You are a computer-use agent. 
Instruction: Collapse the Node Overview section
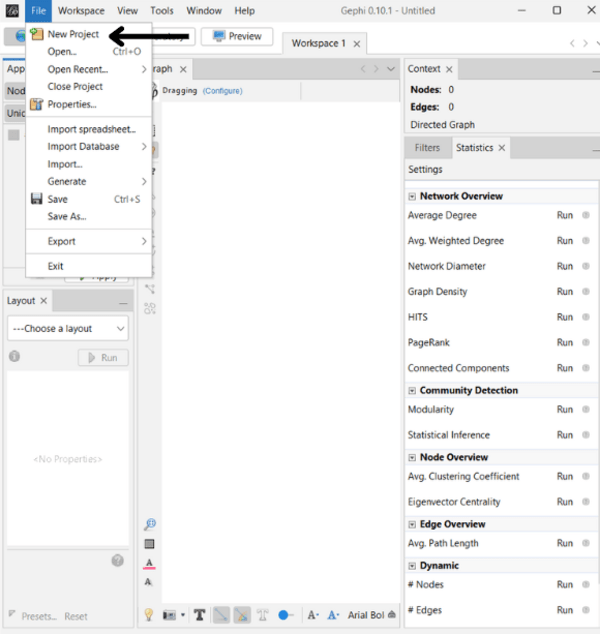412,458
